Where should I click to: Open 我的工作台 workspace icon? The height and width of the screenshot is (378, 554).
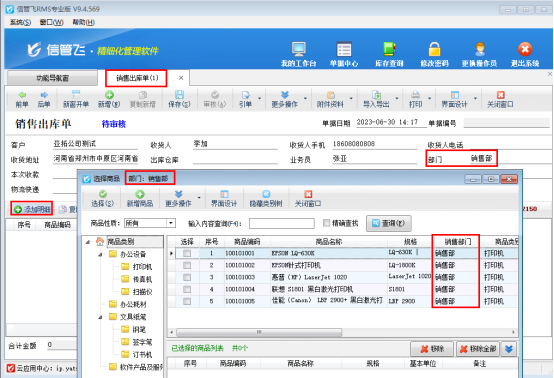(x=299, y=49)
